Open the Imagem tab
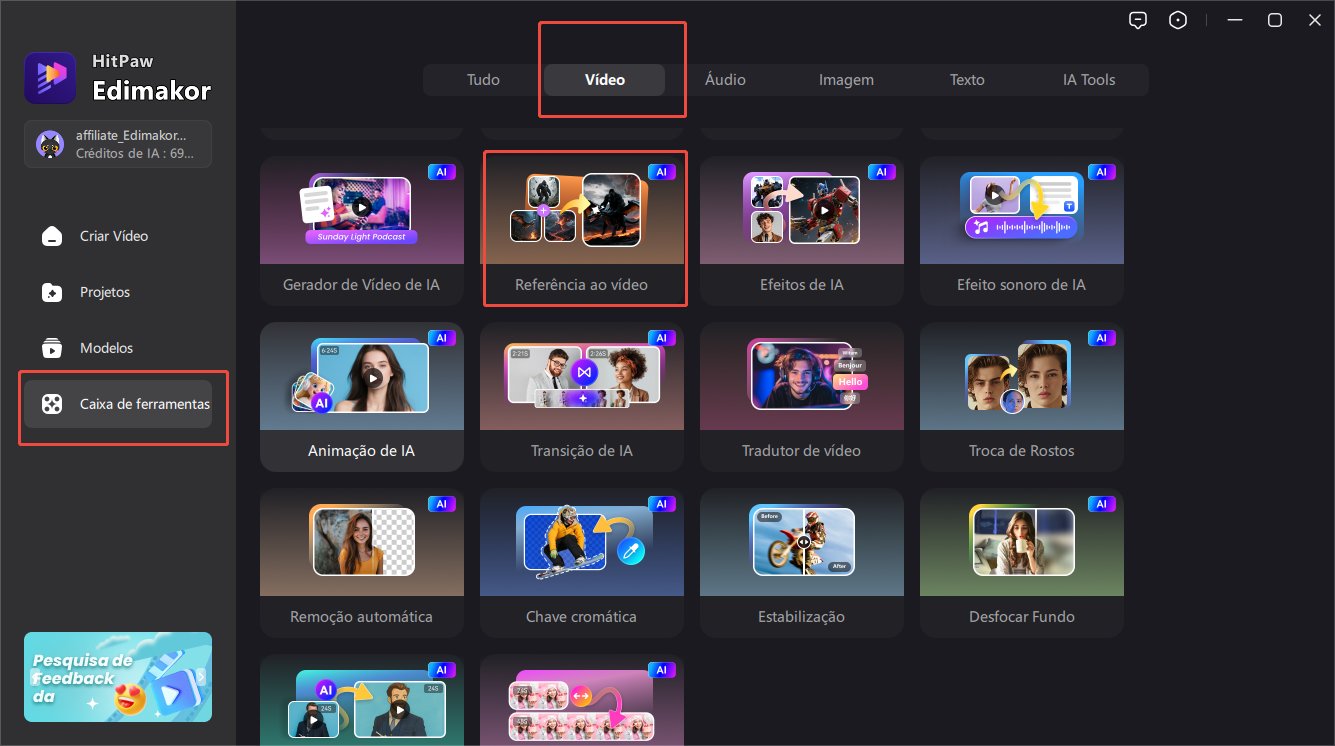This screenshot has height=746, width=1335. [846, 80]
